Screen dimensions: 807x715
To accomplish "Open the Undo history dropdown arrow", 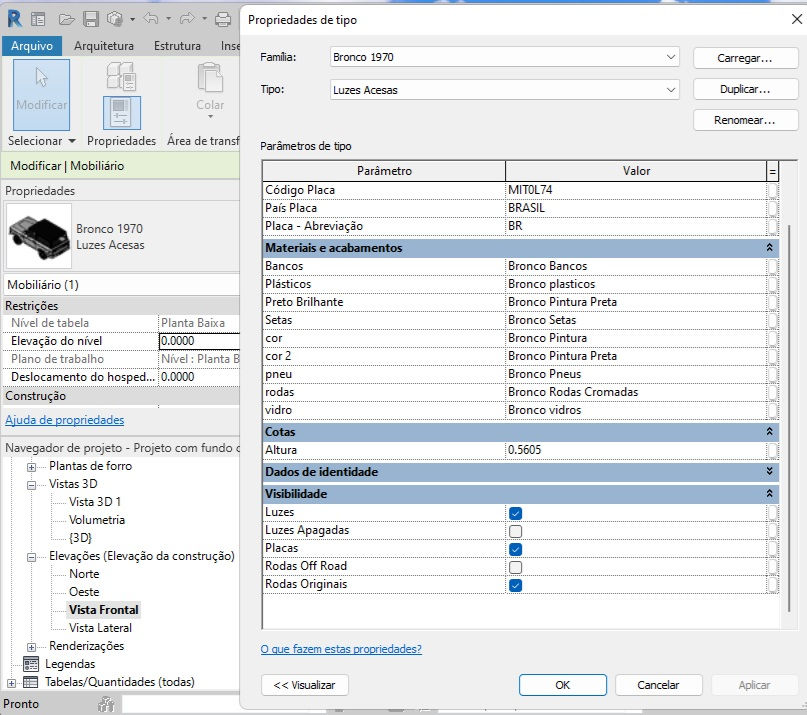I will point(168,19).
